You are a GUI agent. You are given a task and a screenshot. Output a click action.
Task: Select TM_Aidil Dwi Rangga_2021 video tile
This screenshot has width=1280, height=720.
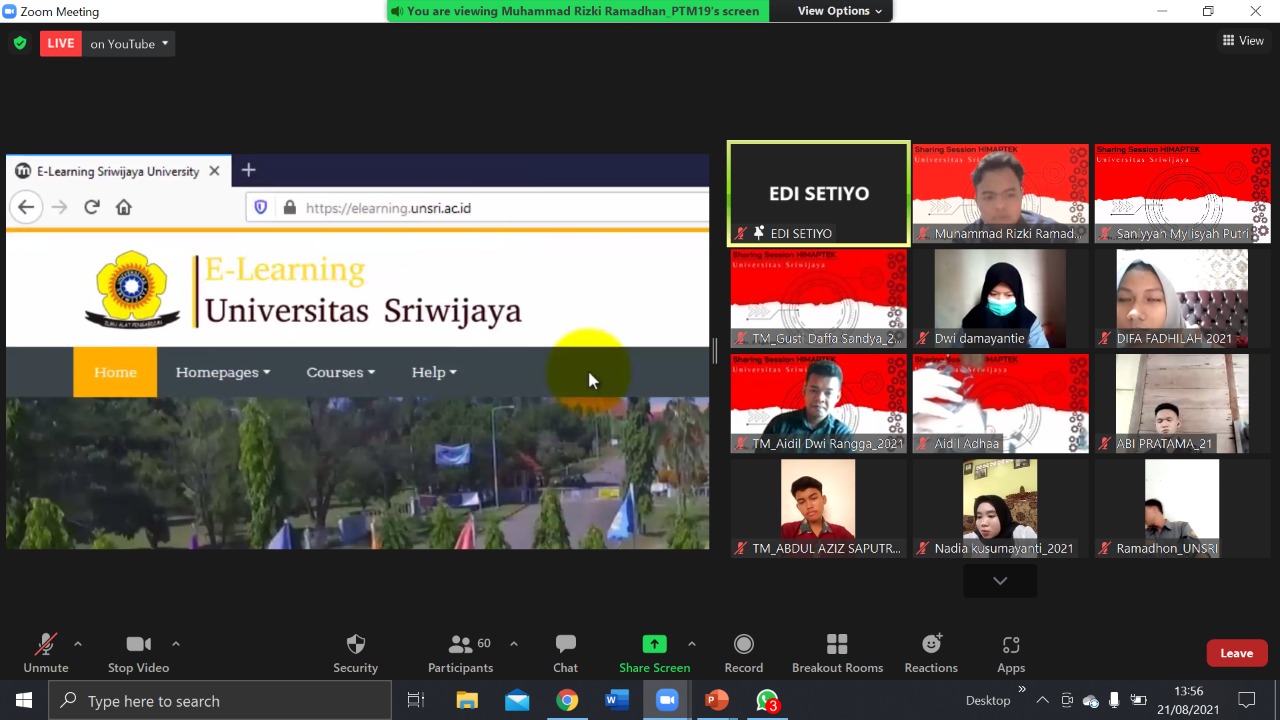819,403
